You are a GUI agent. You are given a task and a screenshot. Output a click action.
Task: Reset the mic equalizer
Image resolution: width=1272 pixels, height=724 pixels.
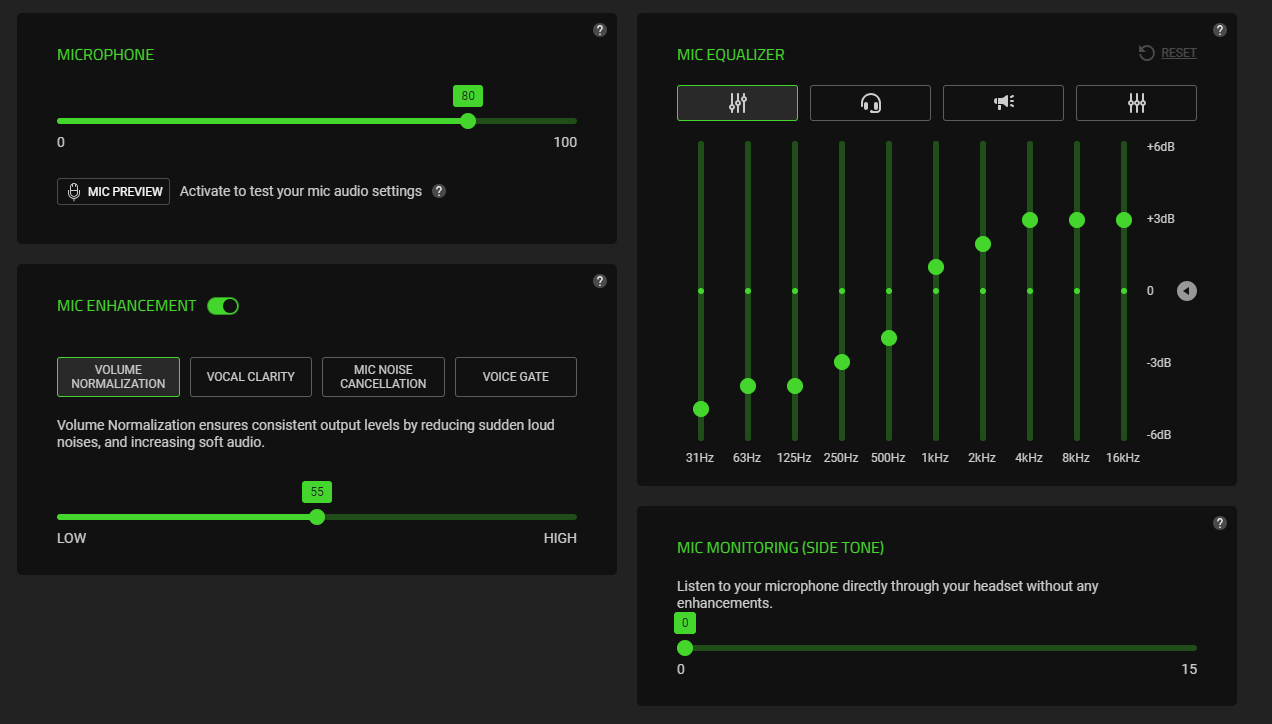(x=1168, y=53)
